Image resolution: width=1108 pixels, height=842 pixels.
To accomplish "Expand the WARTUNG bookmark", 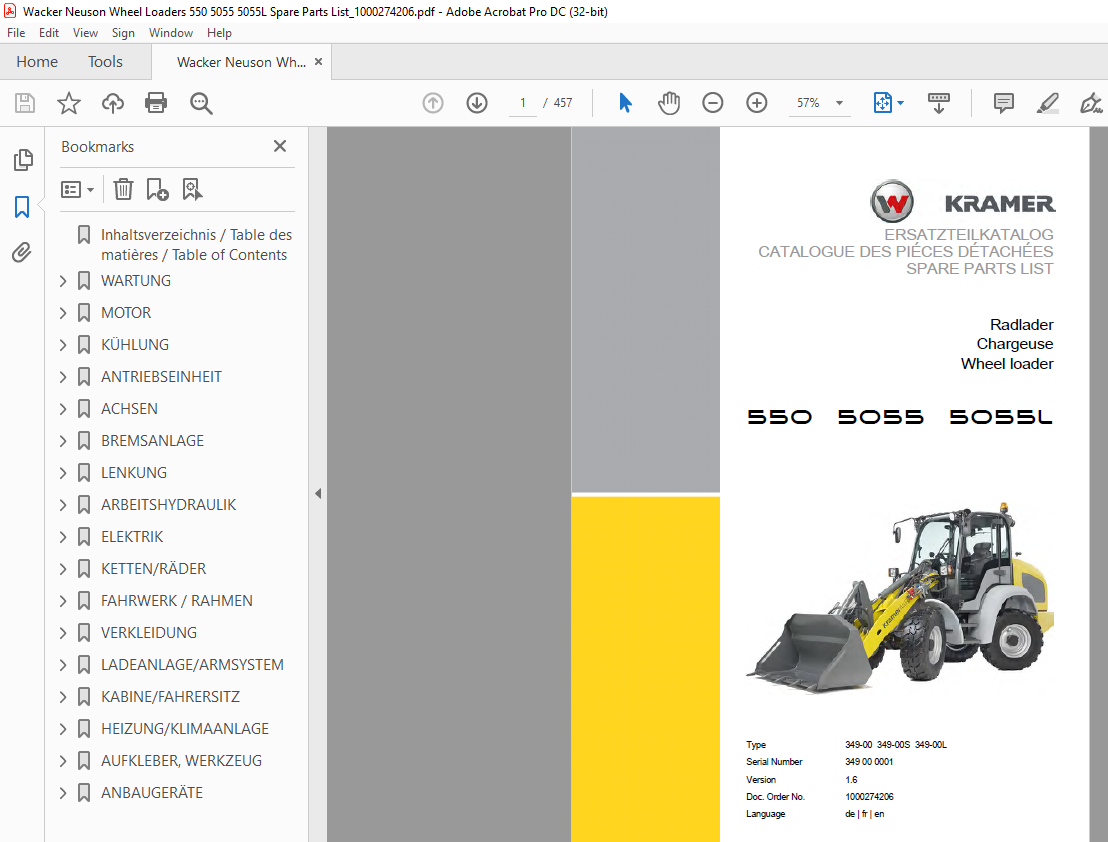I will (63, 281).
